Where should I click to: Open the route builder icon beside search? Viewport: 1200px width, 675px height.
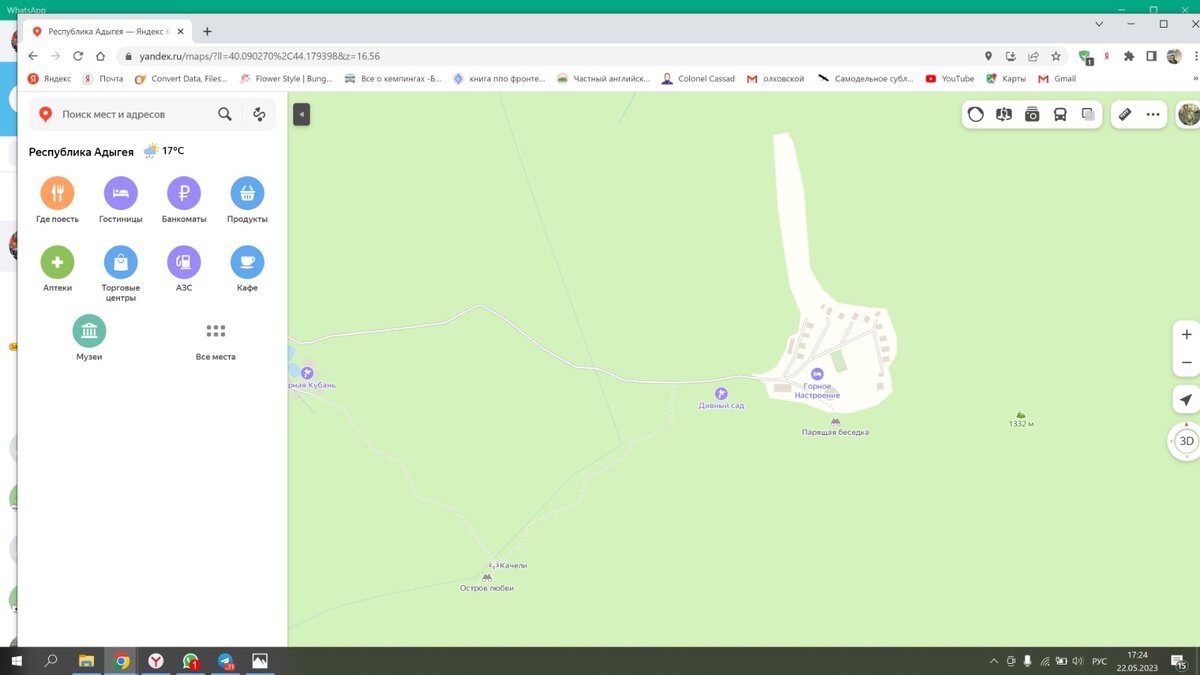click(259, 114)
